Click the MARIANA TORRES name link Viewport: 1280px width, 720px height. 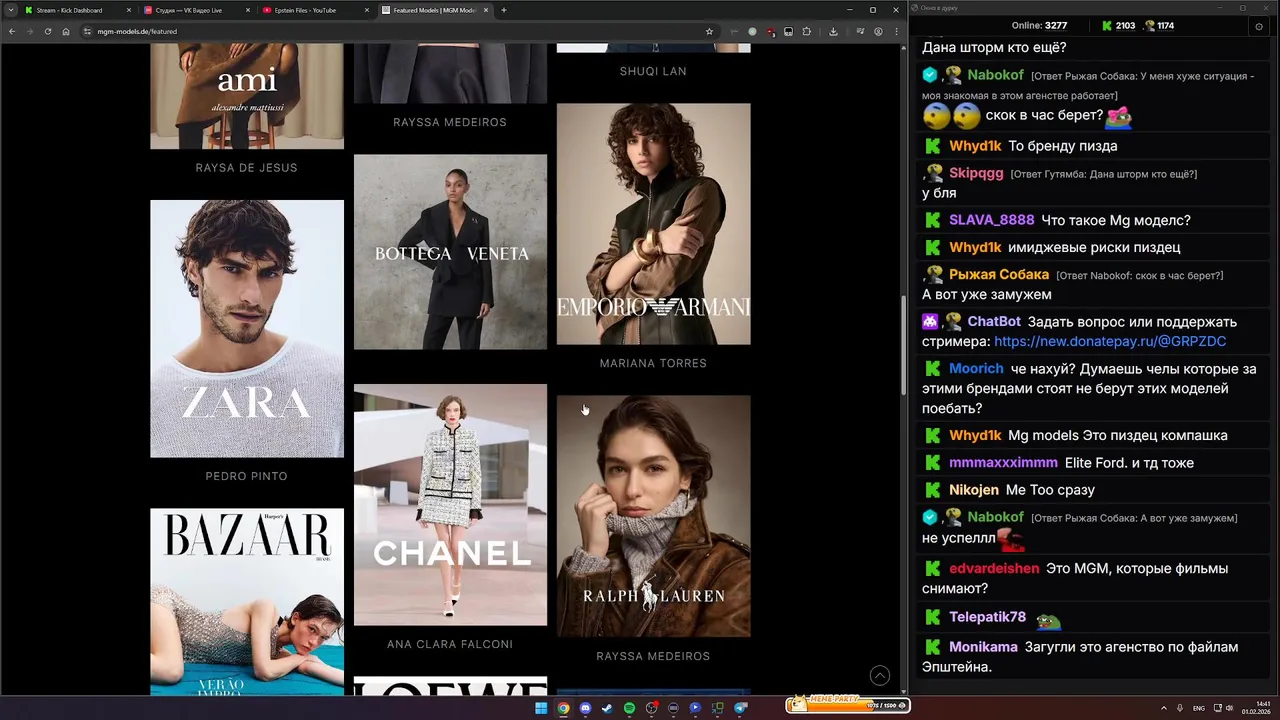(x=653, y=363)
